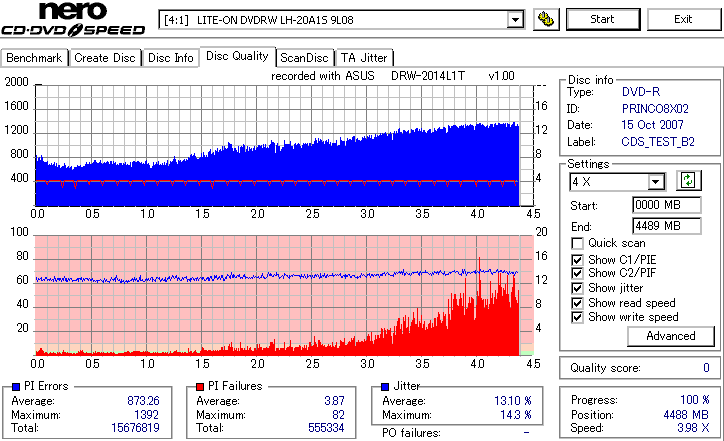Click the recorded with ASUS DRW-2014L1T text
The height and width of the screenshot is (441, 724).
pyautogui.click(x=392, y=76)
